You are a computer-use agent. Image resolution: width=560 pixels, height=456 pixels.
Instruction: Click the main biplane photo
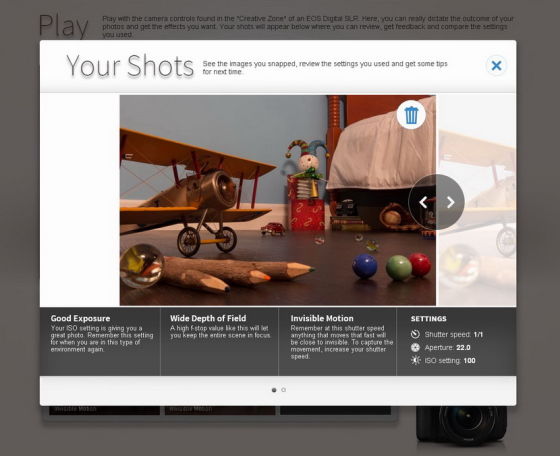coord(278,200)
